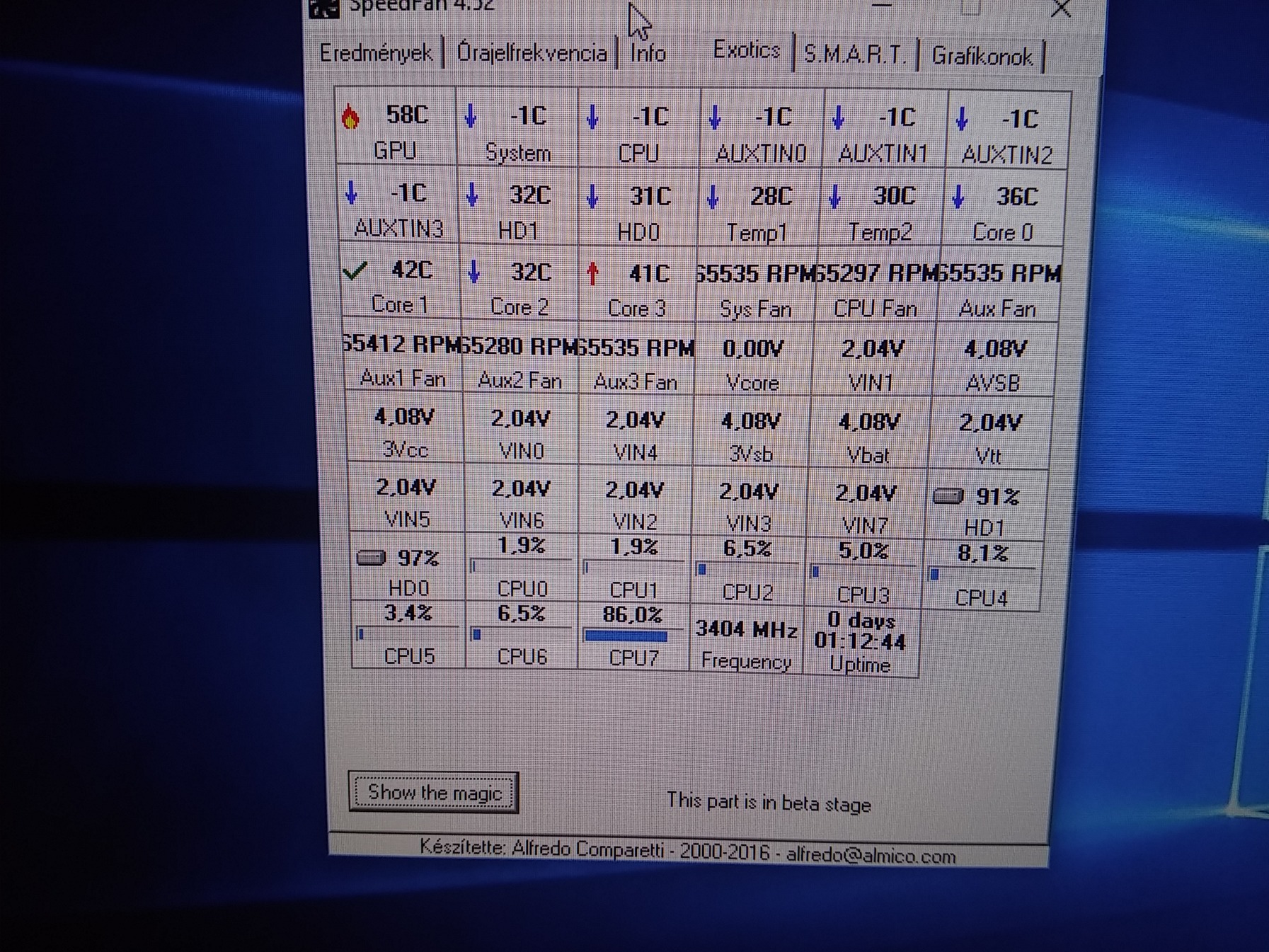Click the Vbat voltage label
Viewport: 1269px width, 952px height.
868,455
